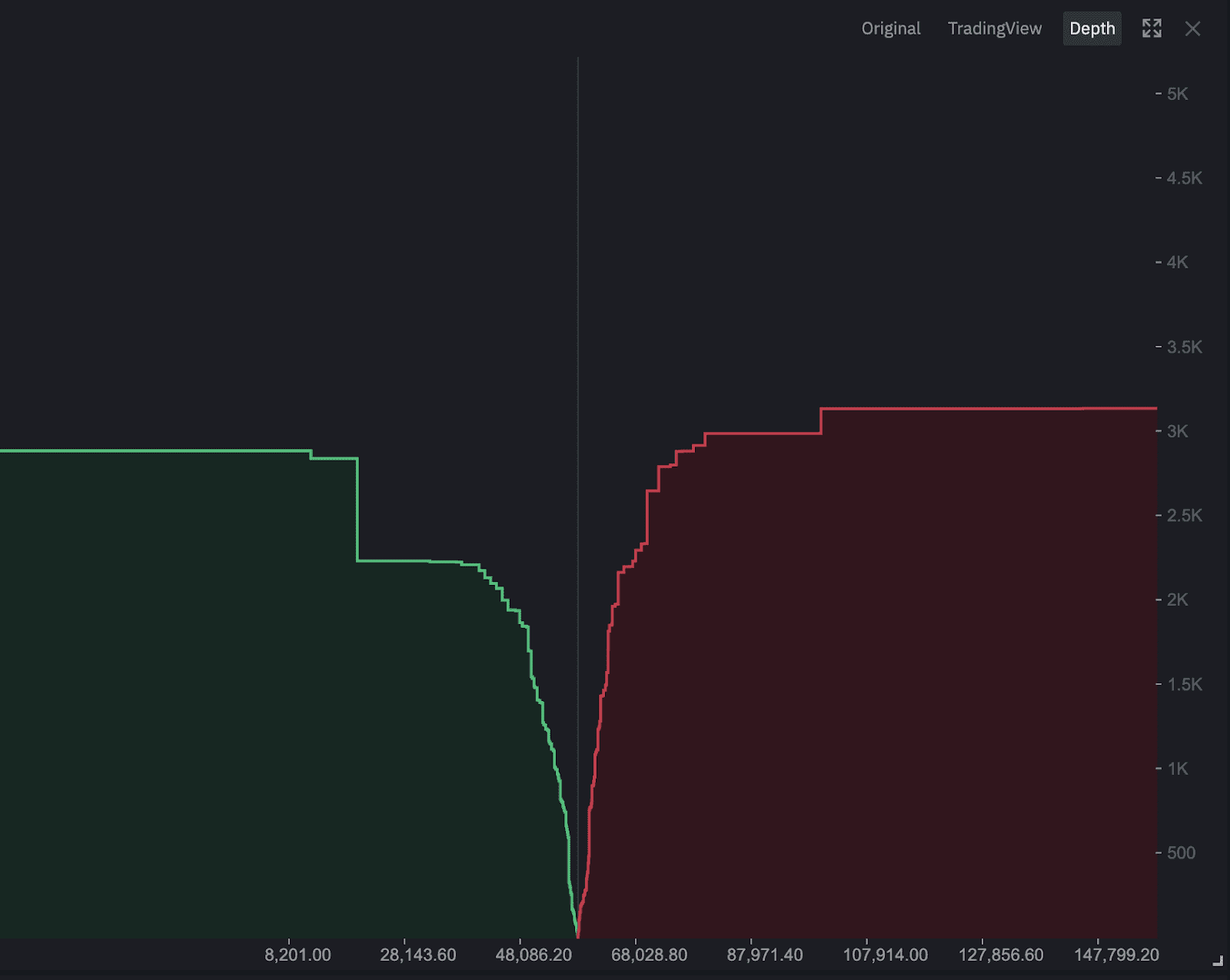The height and width of the screenshot is (980, 1230).
Task: Click the 2.5K volume axis label
Action: (x=1184, y=516)
